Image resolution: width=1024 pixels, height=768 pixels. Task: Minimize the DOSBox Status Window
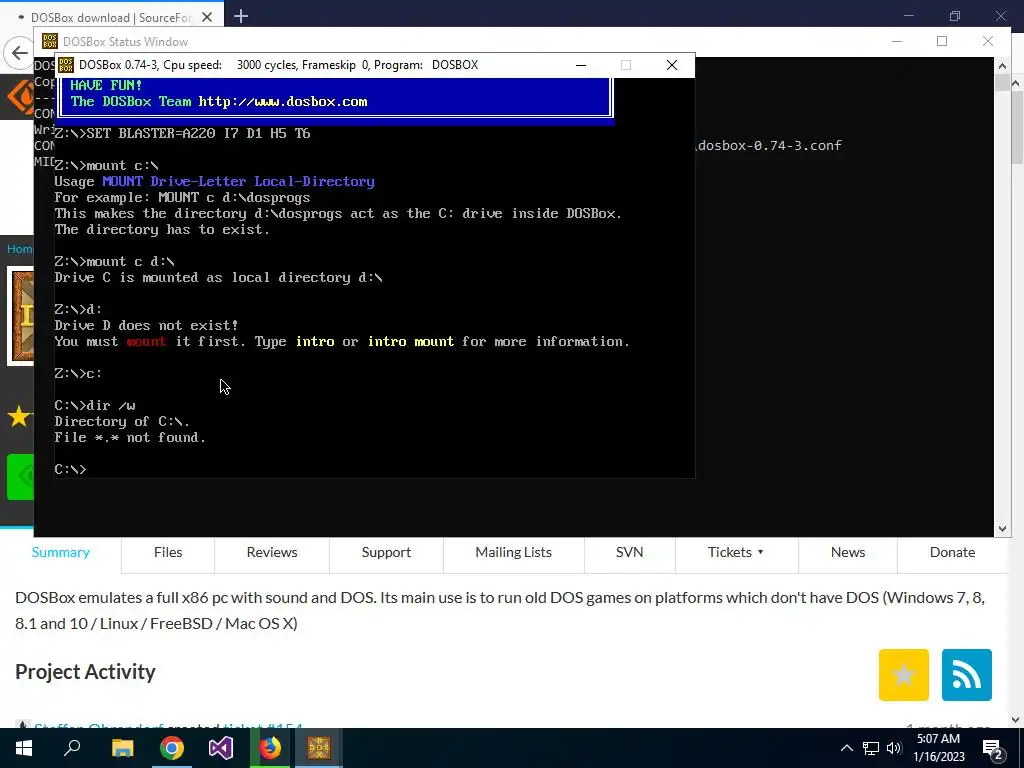(x=897, y=41)
